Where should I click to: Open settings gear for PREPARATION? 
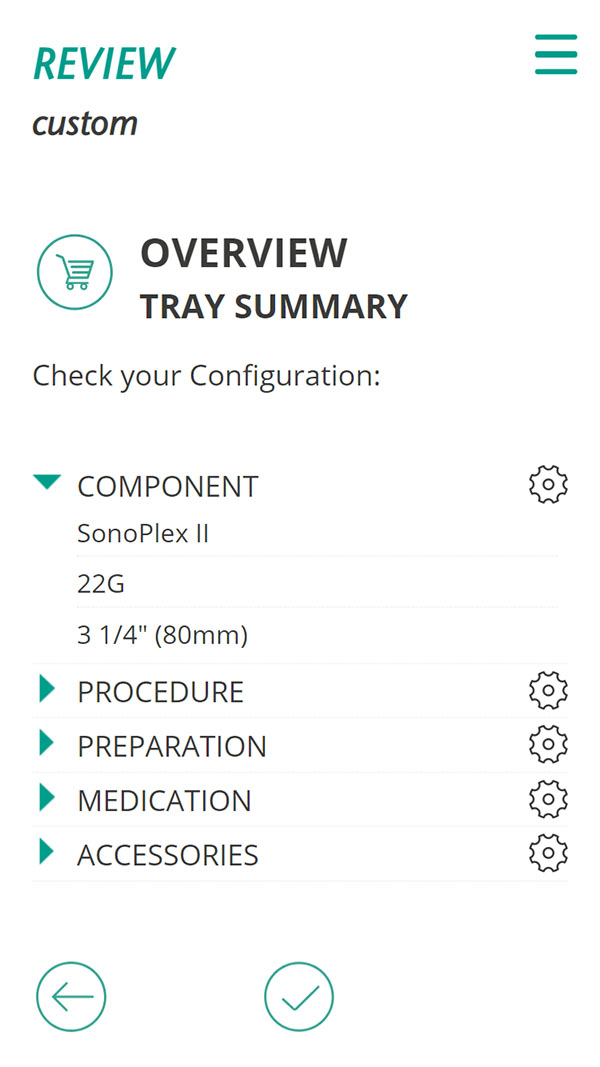click(548, 745)
